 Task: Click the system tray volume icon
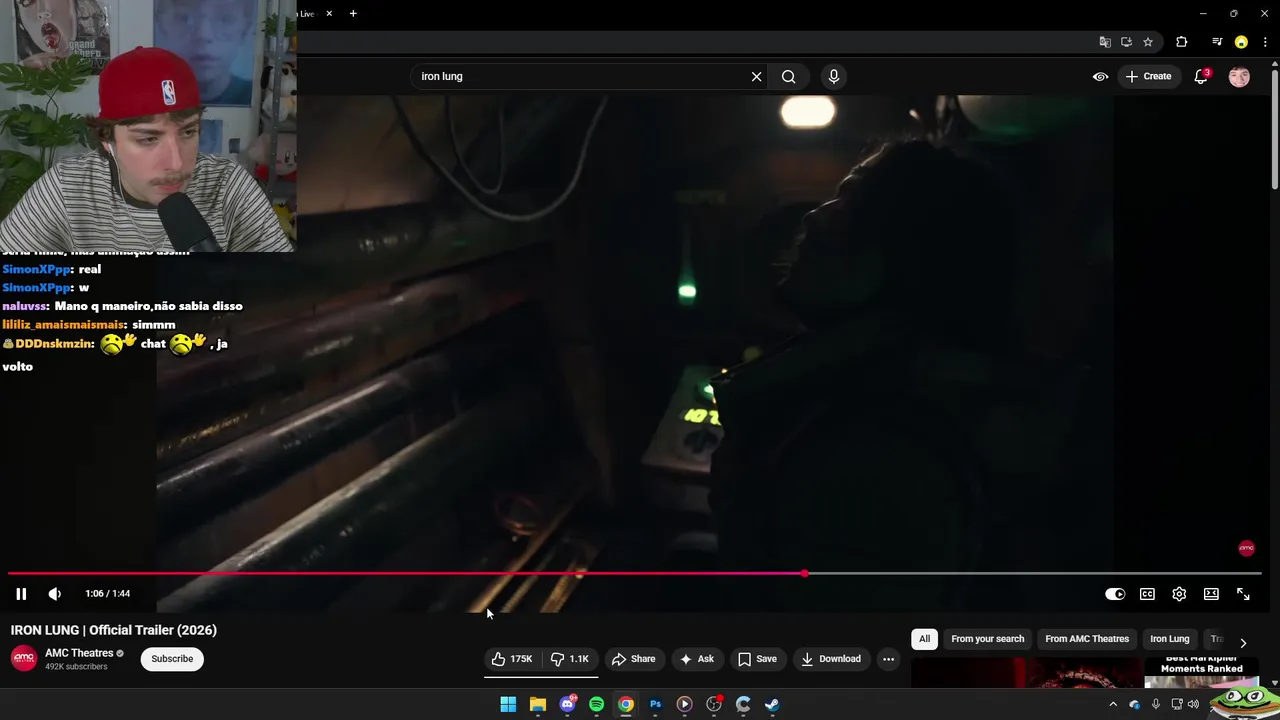[x=1193, y=704]
